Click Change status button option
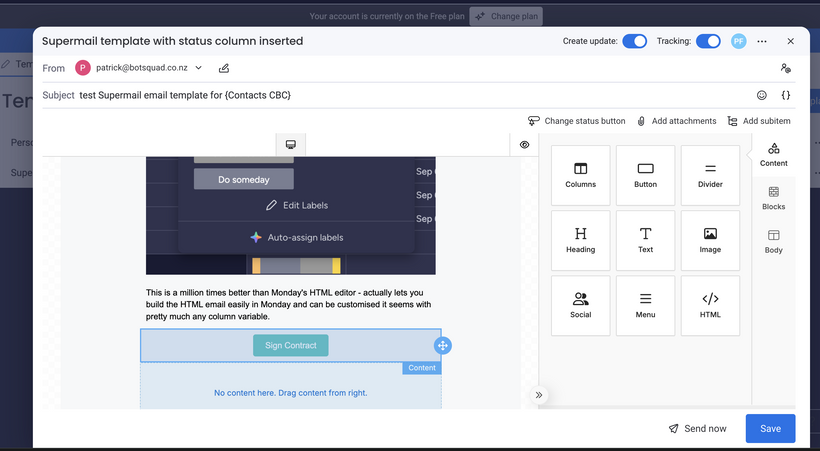This screenshot has width=820, height=451. coord(576,121)
